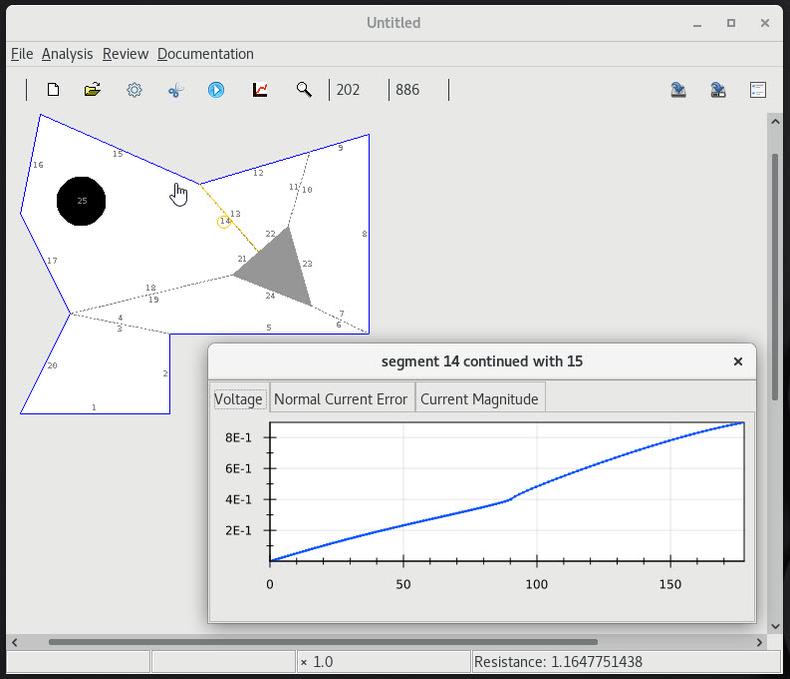Switch to the Normal Current Error tab
The width and height of the screenshot is (790, 679).
[x=340, y=399]
